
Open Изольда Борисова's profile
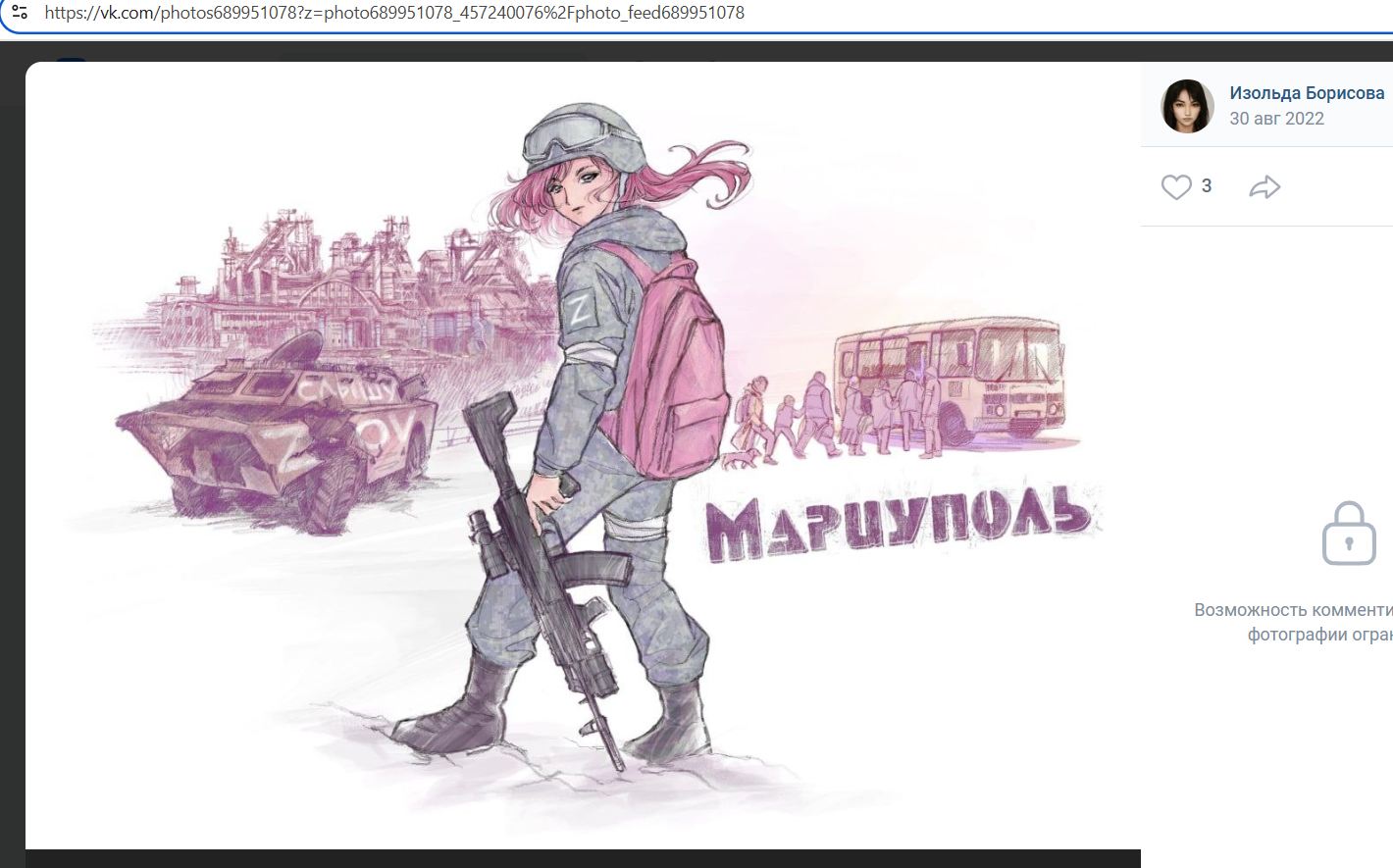coord(1307,92)
